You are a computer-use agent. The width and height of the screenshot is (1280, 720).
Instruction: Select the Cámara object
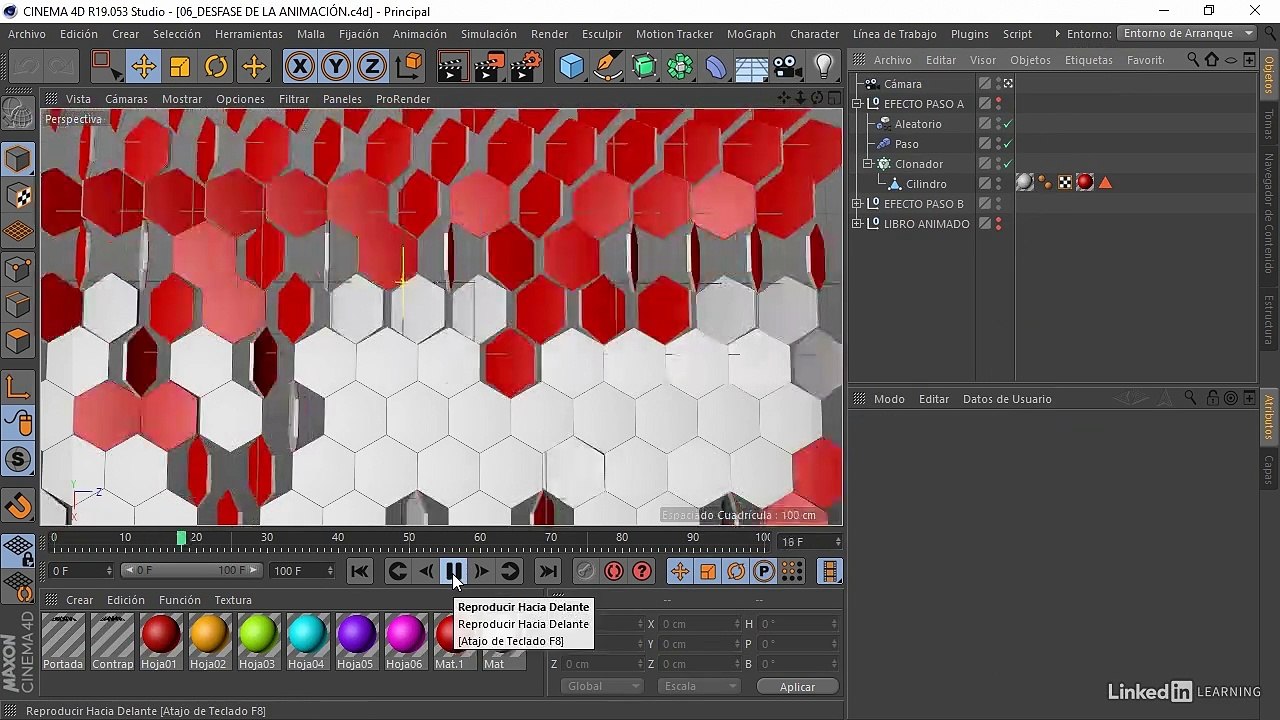pos(902,84)
